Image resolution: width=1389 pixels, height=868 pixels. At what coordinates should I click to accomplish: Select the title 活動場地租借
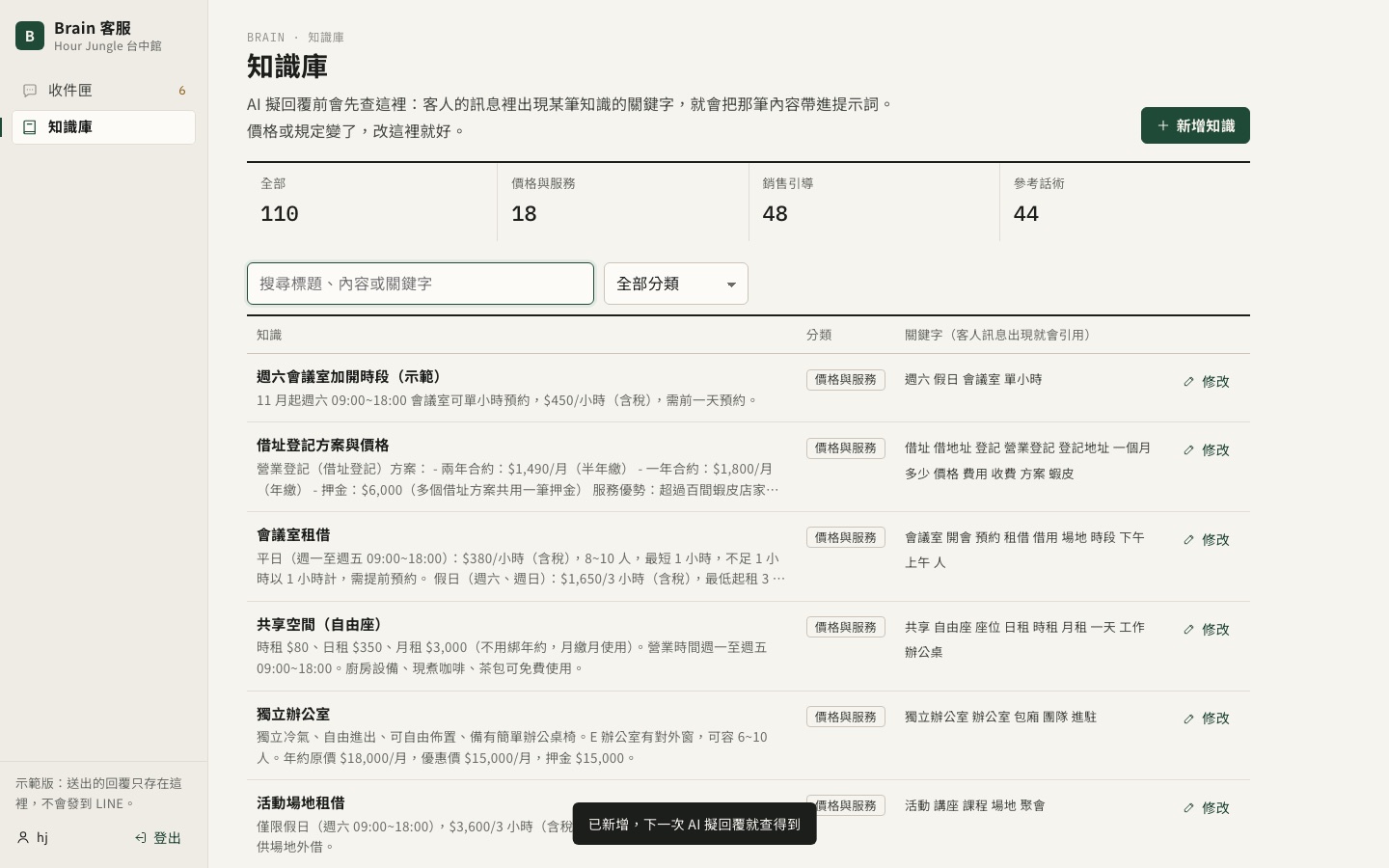301,803
